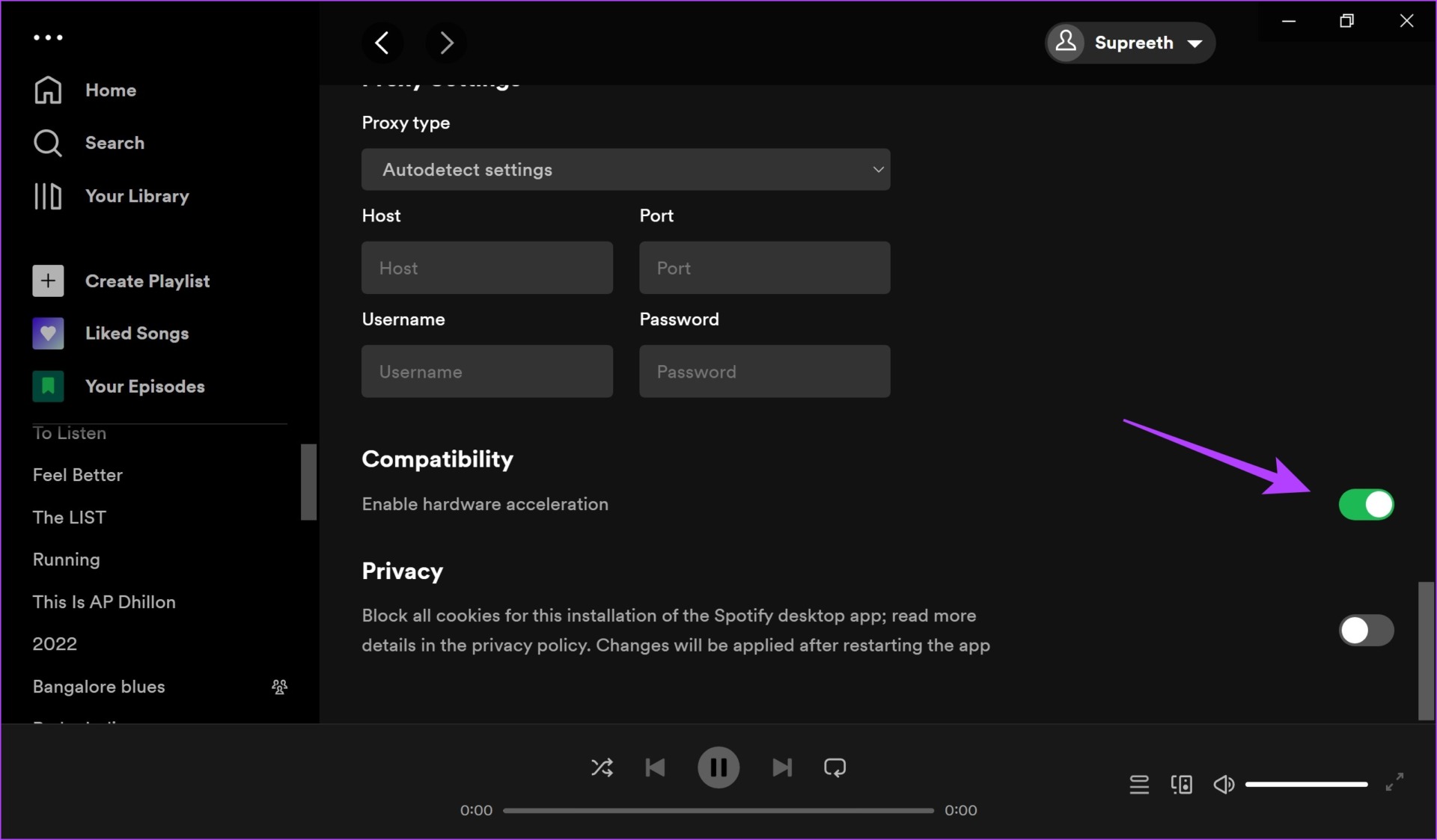Skip to next track
1437x840 pixels.
click(782, 767)
